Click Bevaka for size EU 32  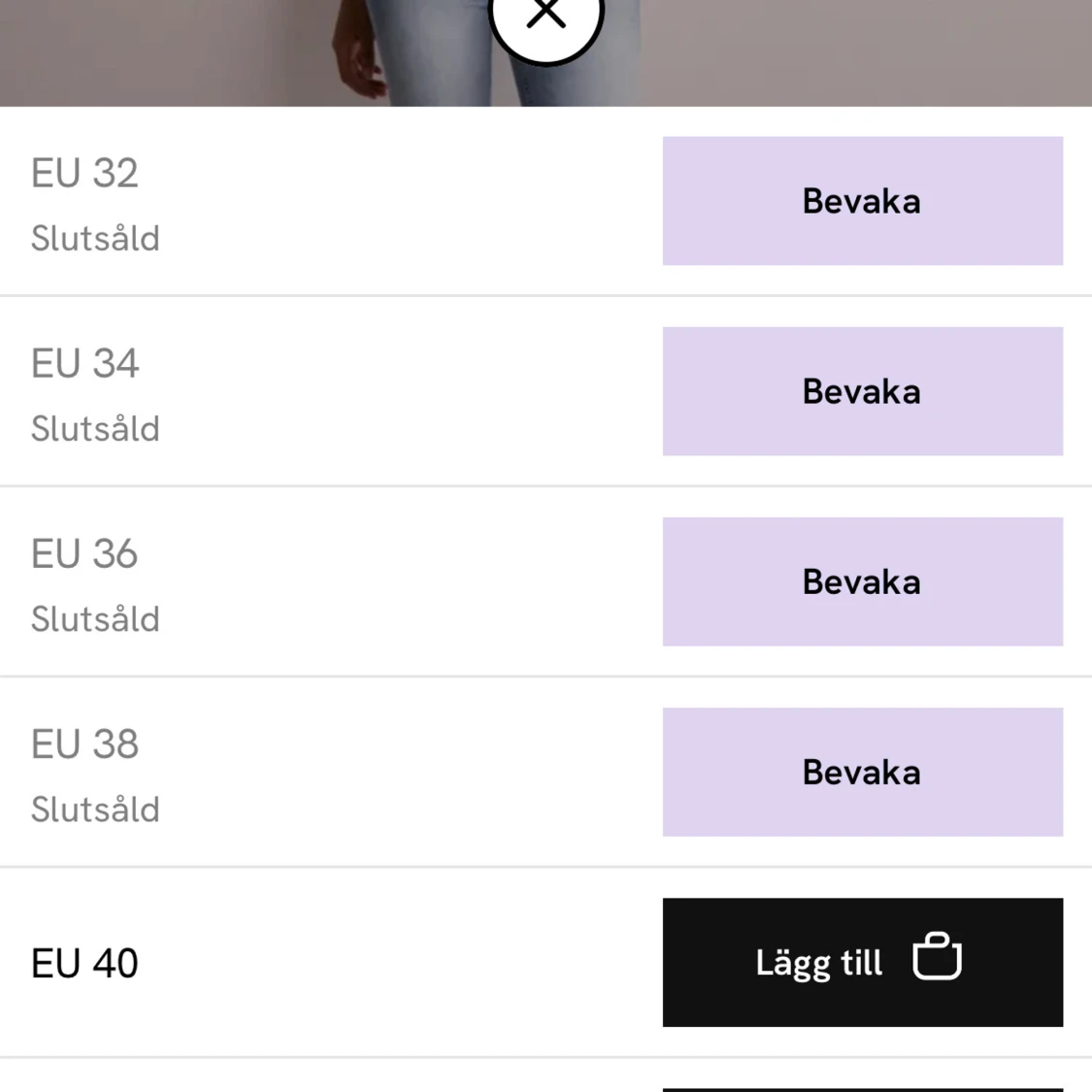pyautogui.click(x=863, y=201)
